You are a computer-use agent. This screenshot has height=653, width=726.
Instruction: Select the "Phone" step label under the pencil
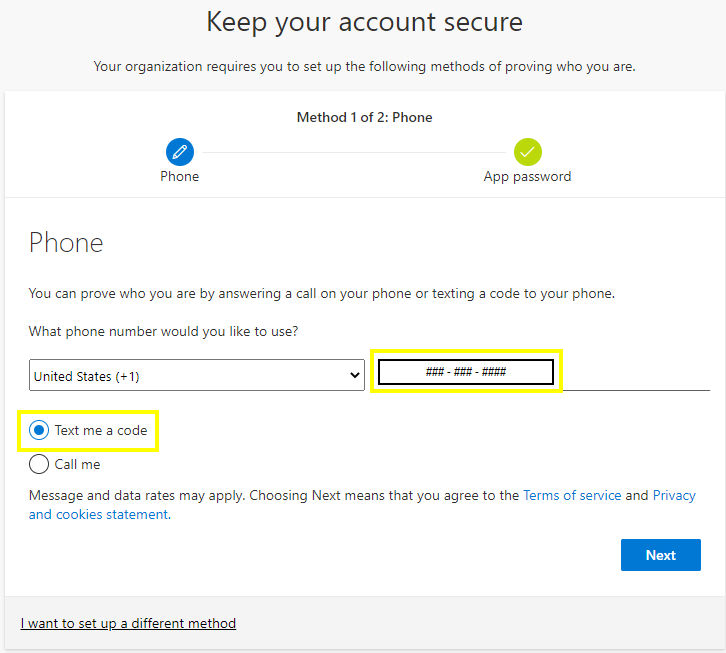pyautogui.click(x=180, y=176)
